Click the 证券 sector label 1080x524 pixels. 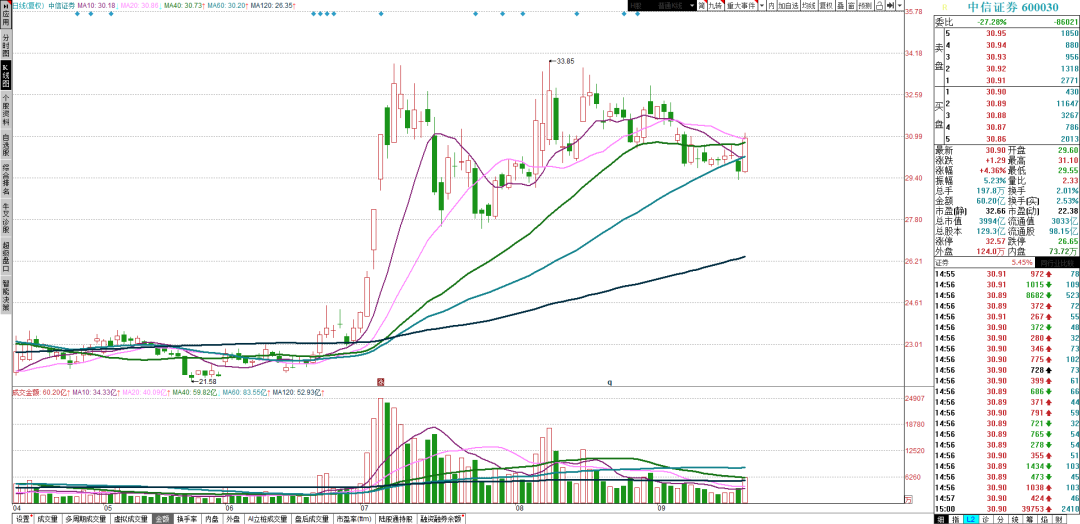pos(942,262)
